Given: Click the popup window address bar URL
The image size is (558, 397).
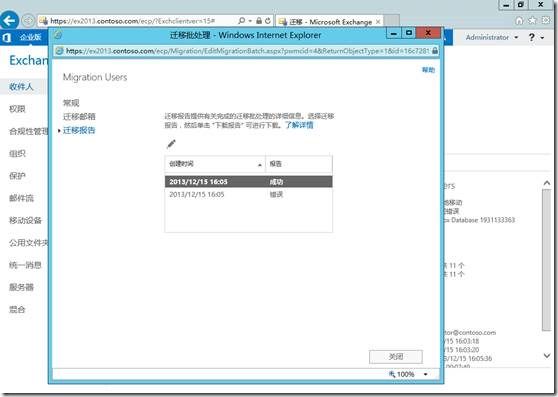Looking at the screenshot, I should coord(248,51).
